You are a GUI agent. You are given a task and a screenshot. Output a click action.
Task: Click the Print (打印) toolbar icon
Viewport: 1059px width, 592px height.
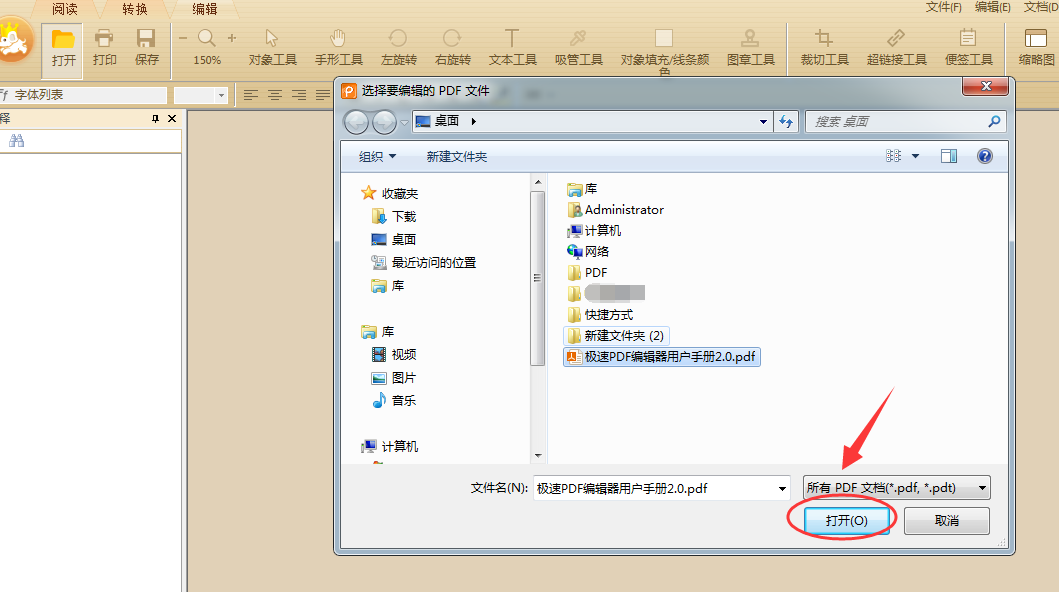point(105,47)
